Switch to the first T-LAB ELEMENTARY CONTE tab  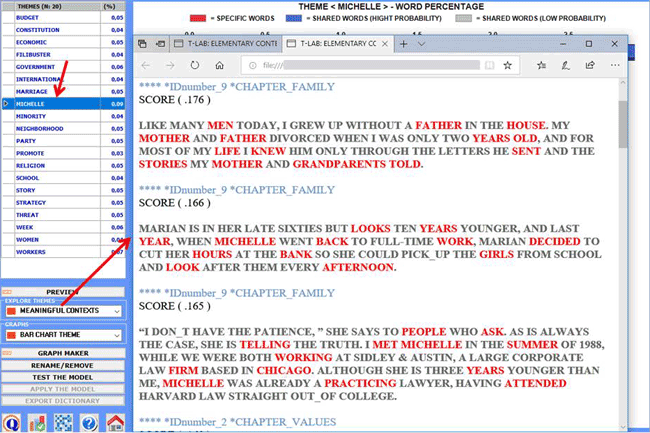point(226,44)
